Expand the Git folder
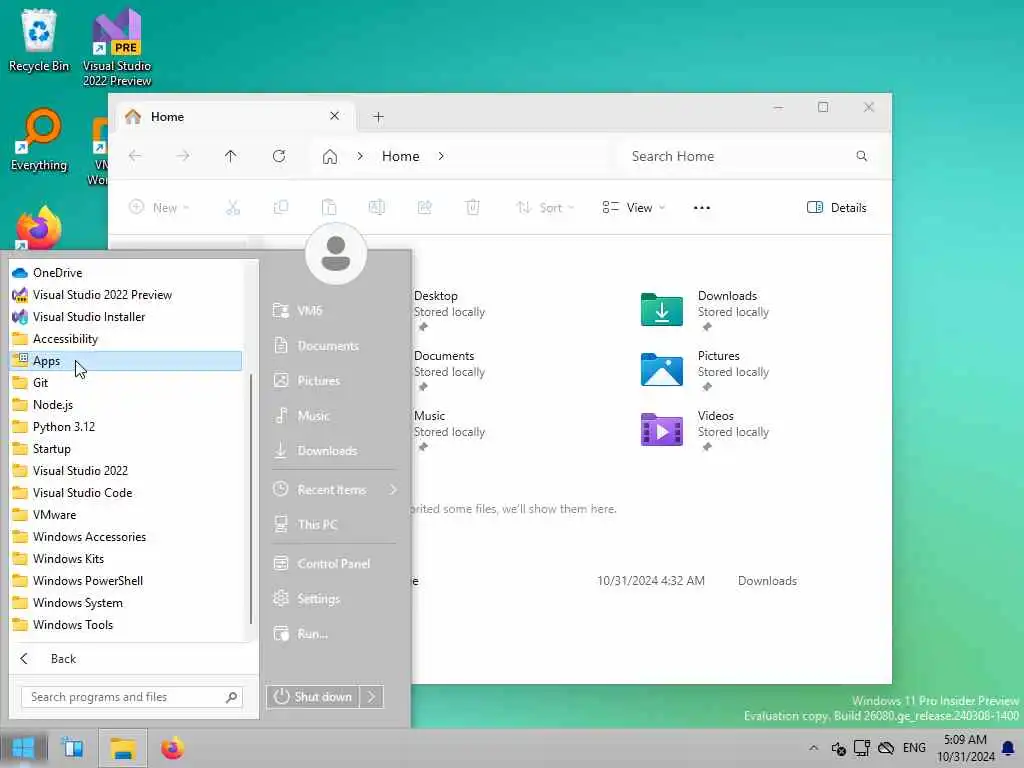Screen dimensions: 1024x768 pos(126,383)
